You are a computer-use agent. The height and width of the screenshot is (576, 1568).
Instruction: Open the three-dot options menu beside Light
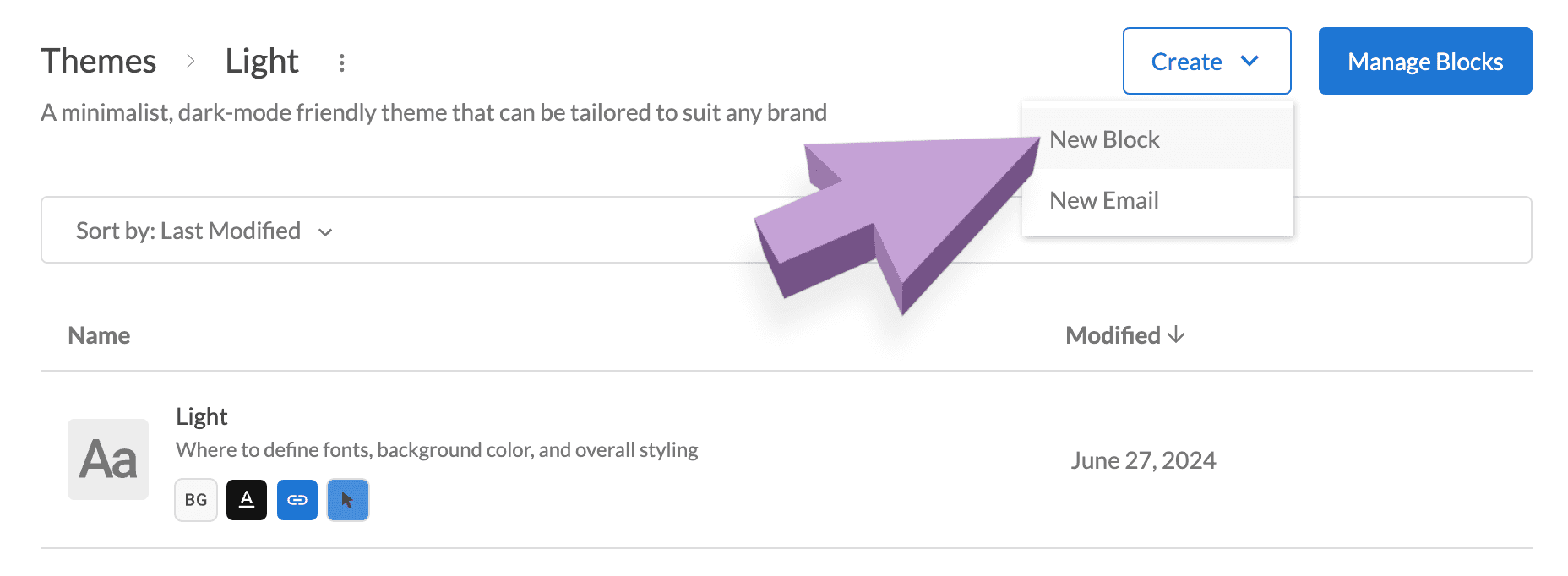point(341,62)
